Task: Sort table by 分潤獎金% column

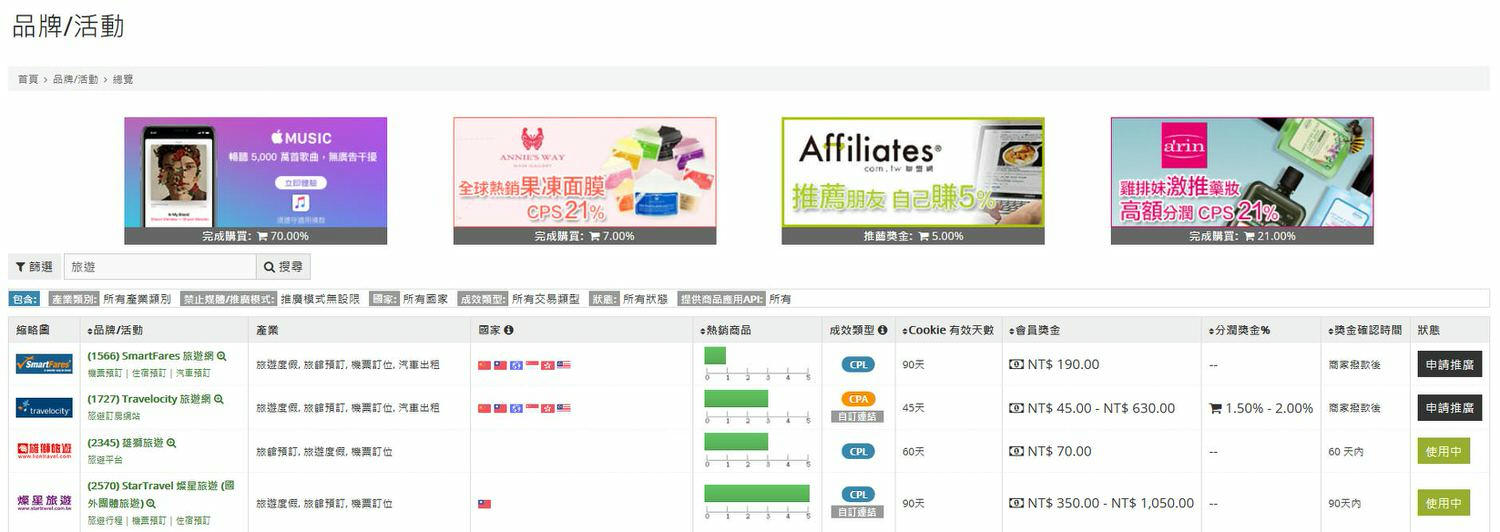Action: 1238,330
